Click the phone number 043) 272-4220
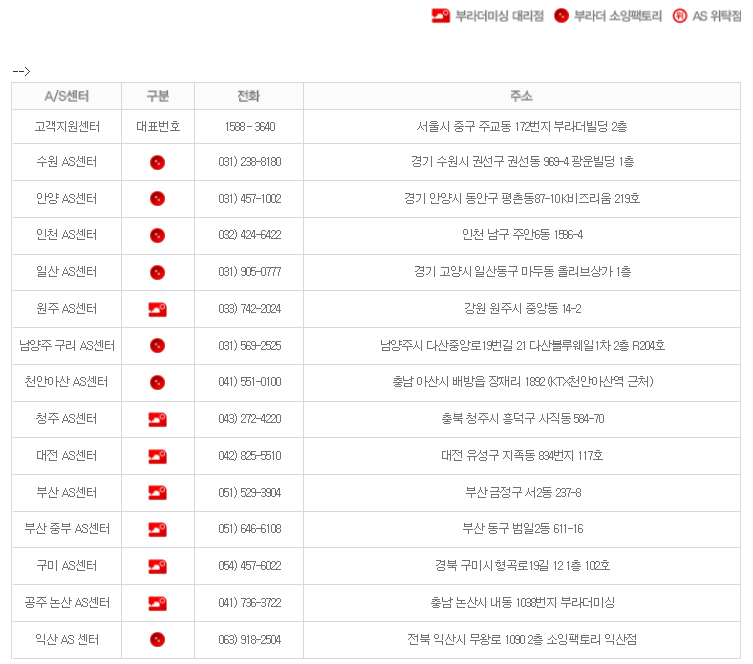The width and height of the screenshot is (753, 664). coord(250,419)
